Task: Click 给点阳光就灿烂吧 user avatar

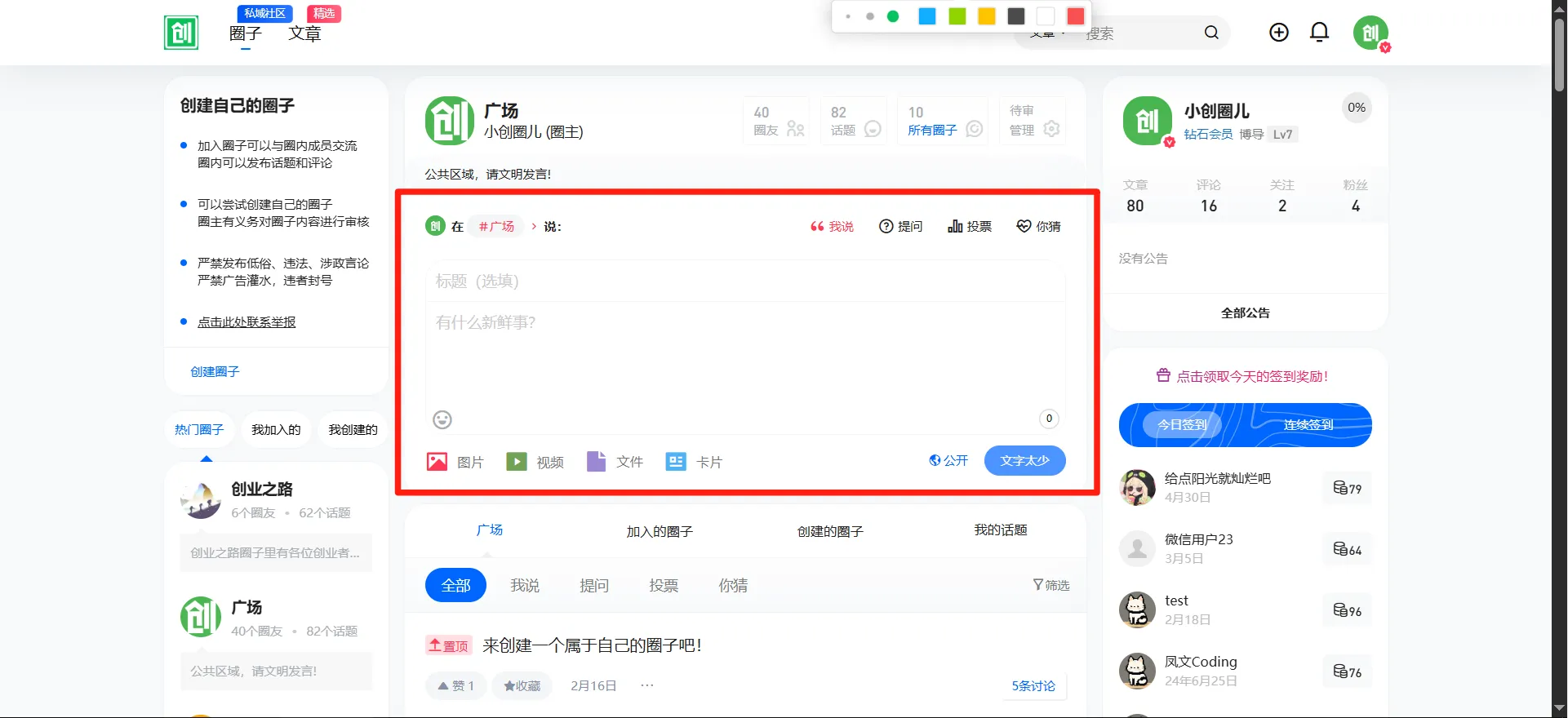Action: (x=1137, y=488)
